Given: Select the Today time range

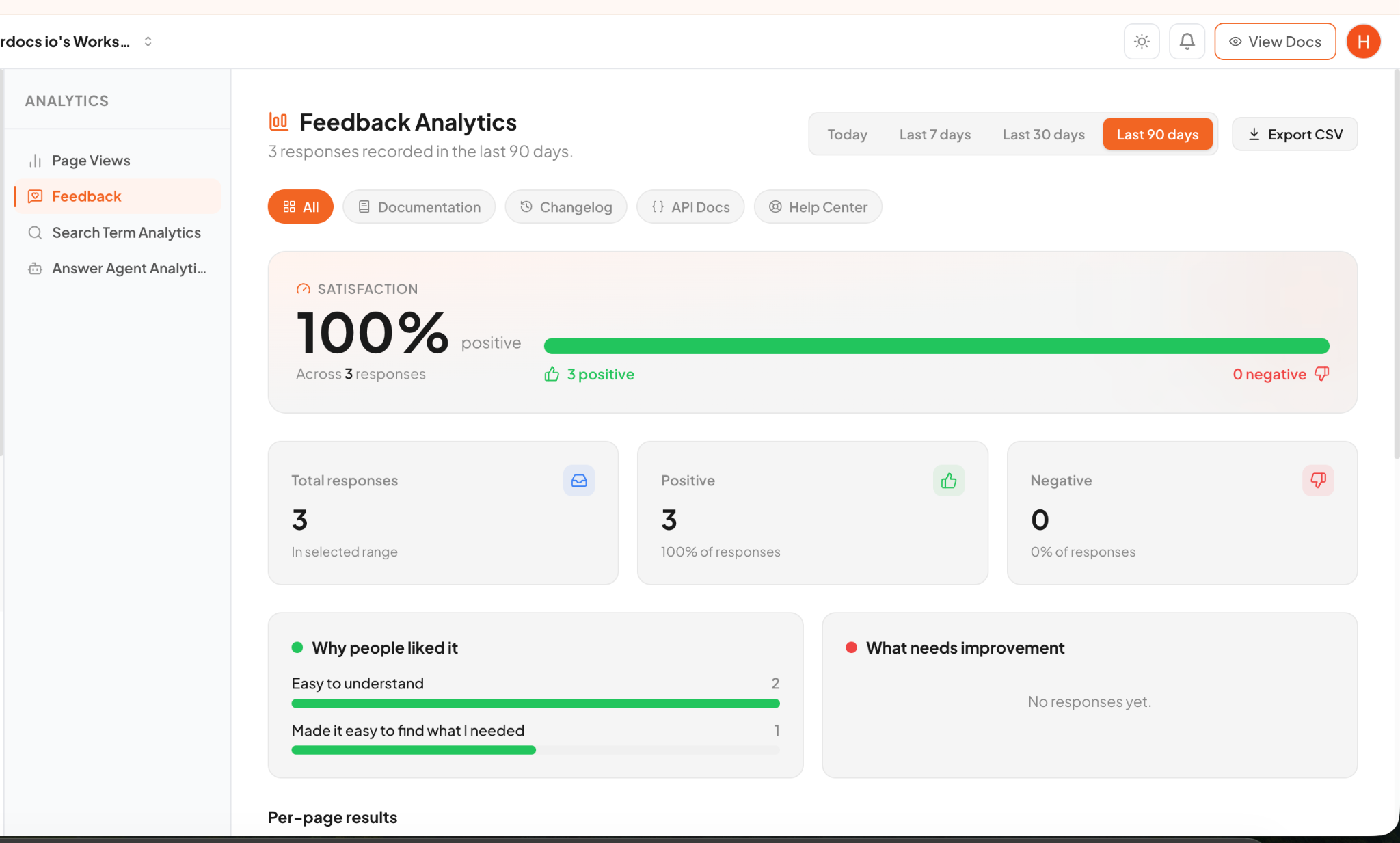Looking at the screenshot, I should coord(847,135).
